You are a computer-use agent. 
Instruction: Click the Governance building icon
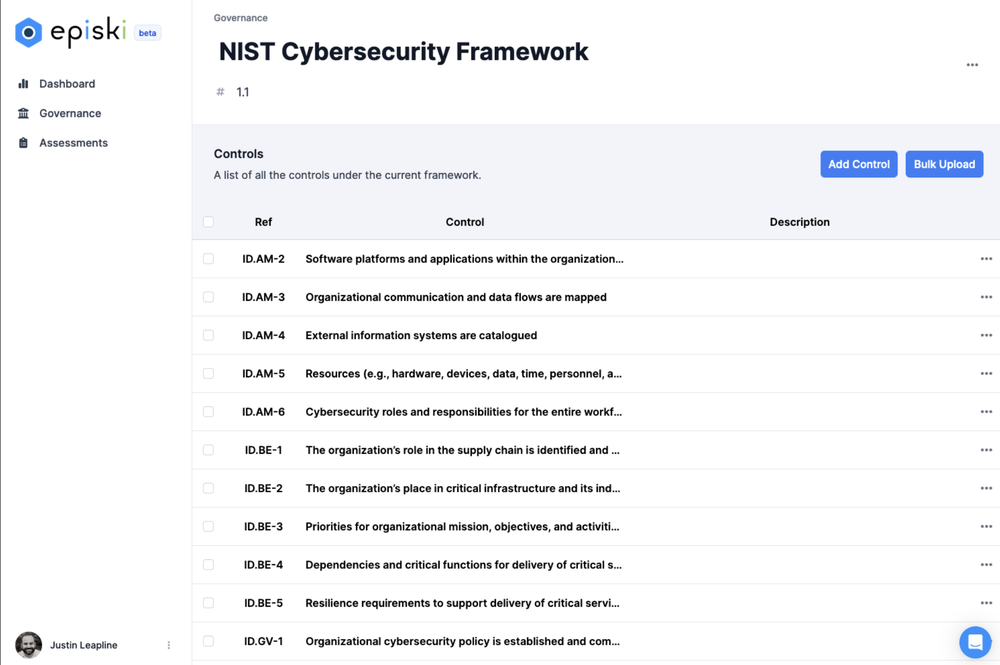pos(23,113)
